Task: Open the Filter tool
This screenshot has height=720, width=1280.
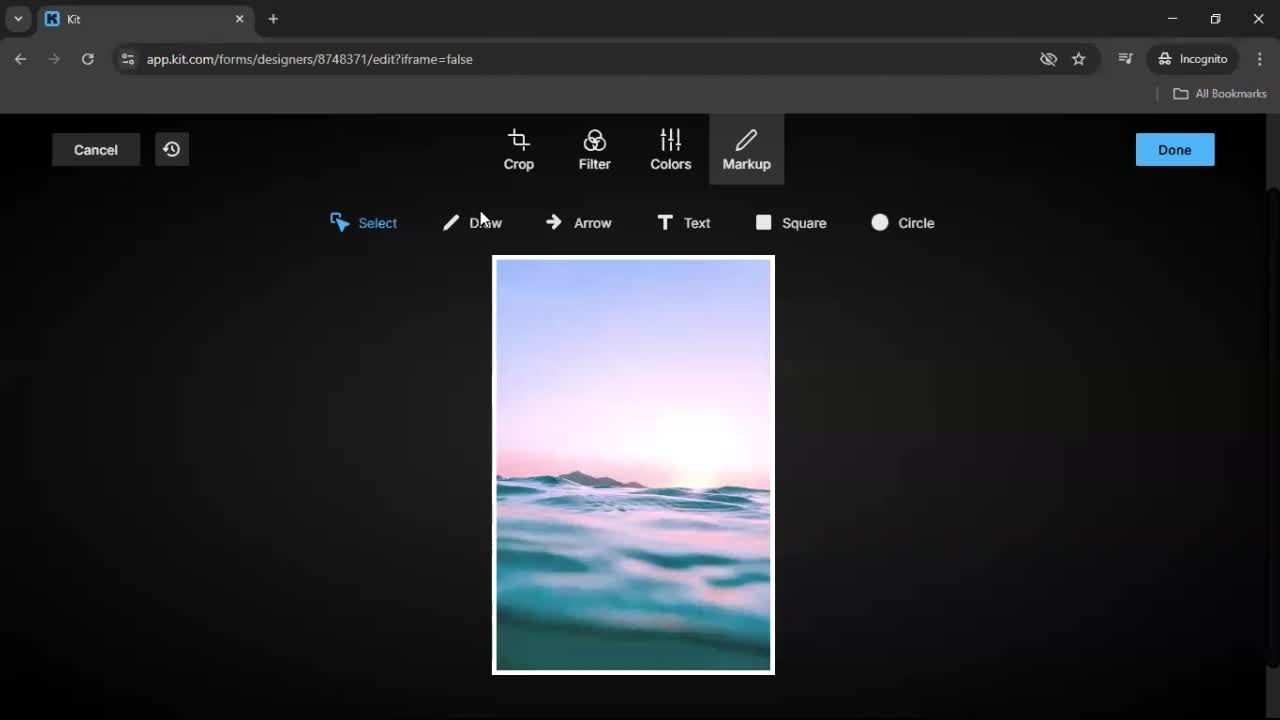Action: pyautogui.click(x=594, y=149)
